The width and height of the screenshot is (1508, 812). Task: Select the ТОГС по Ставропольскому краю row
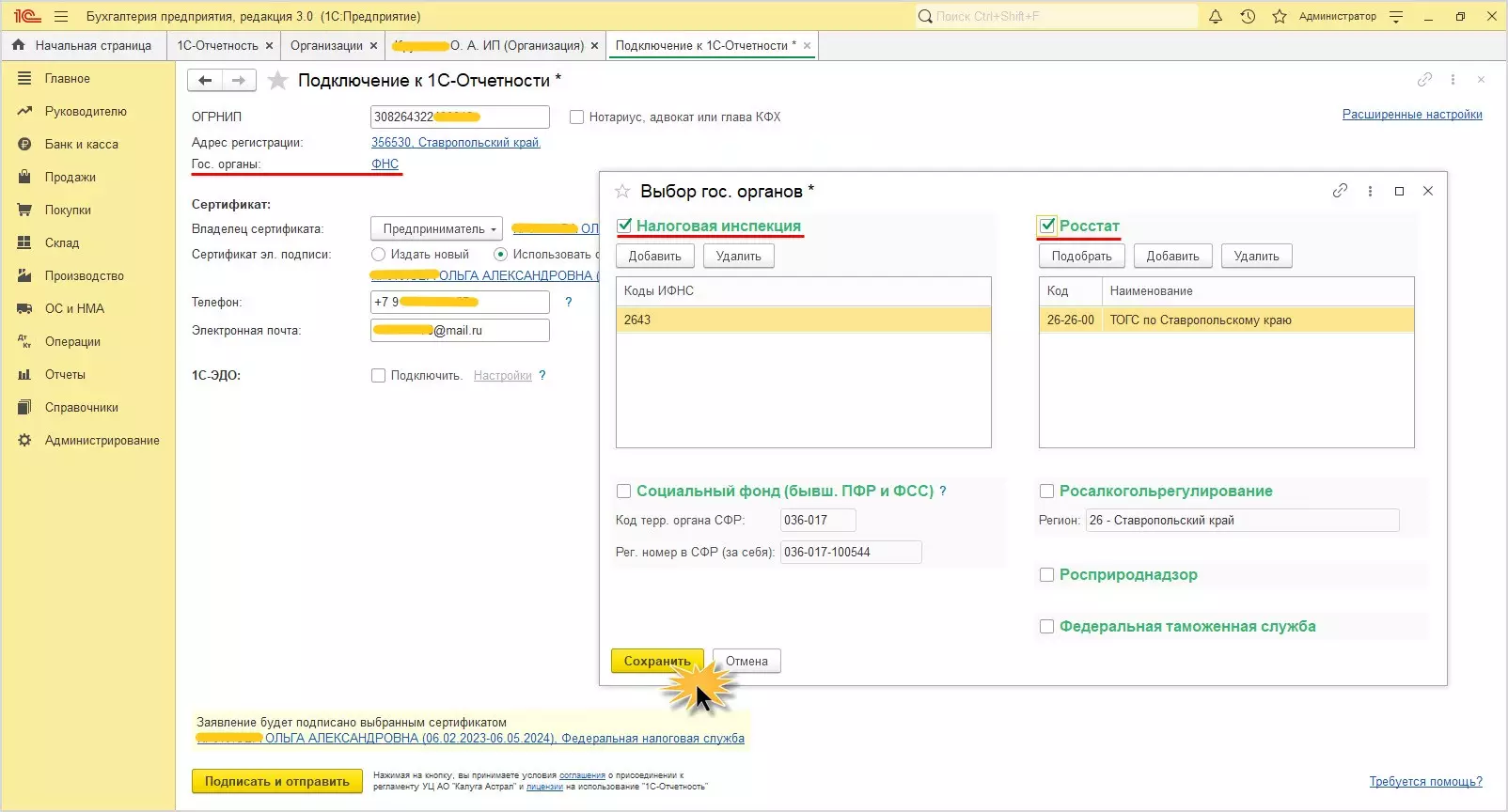pos(1227,320)
